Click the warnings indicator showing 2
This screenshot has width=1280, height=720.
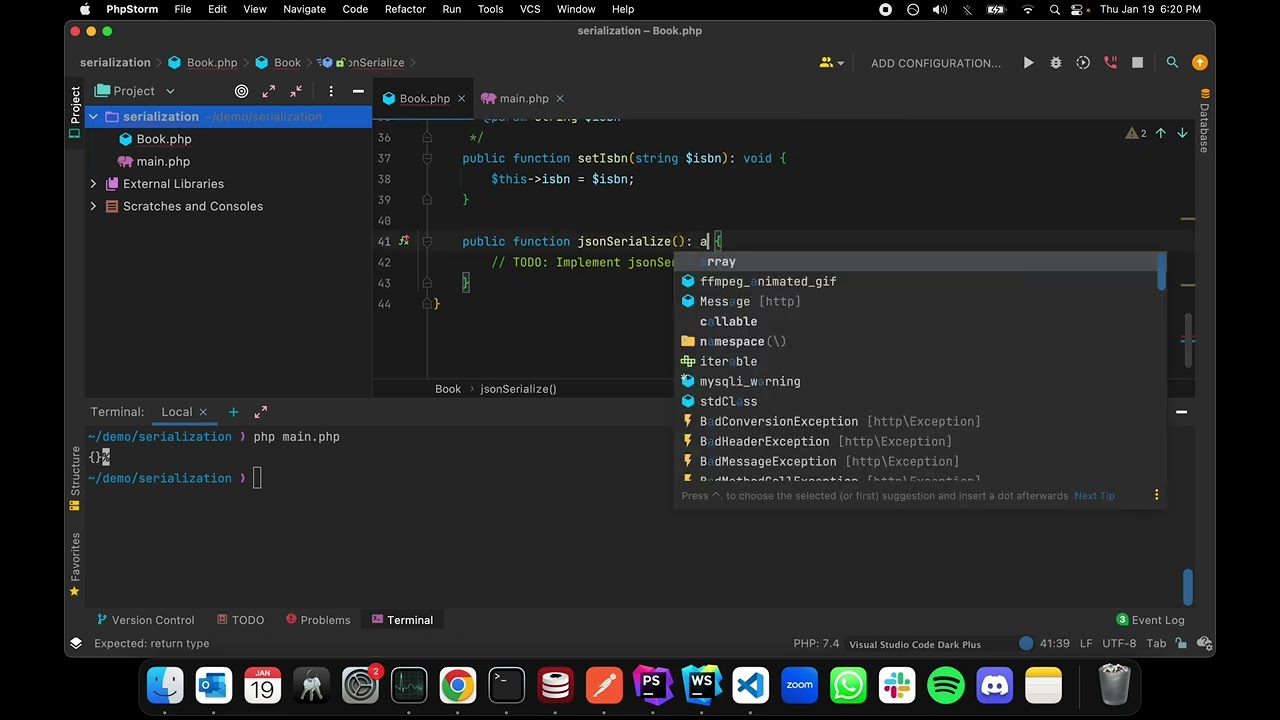[1137, 133]
